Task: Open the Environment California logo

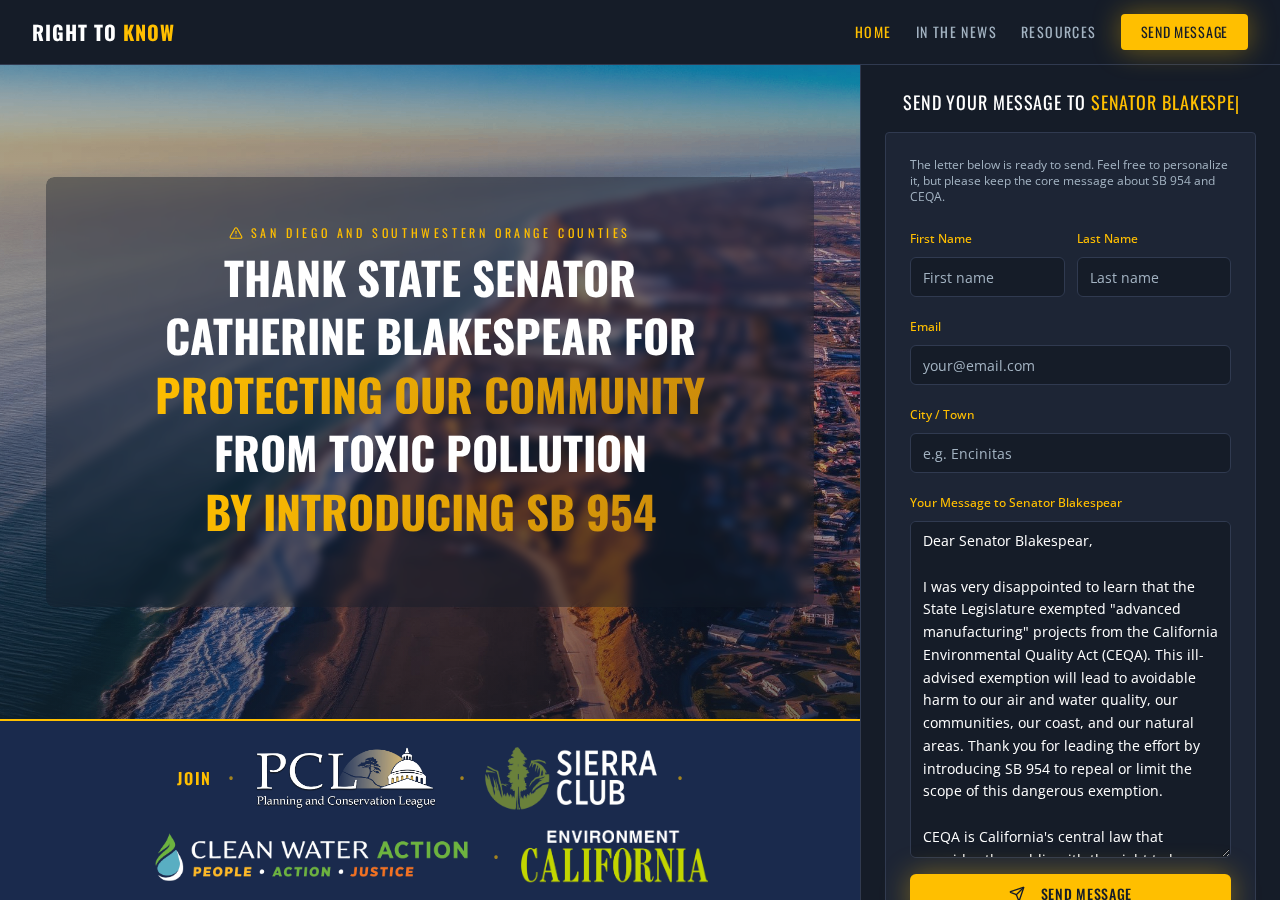Action: [614, 856]
